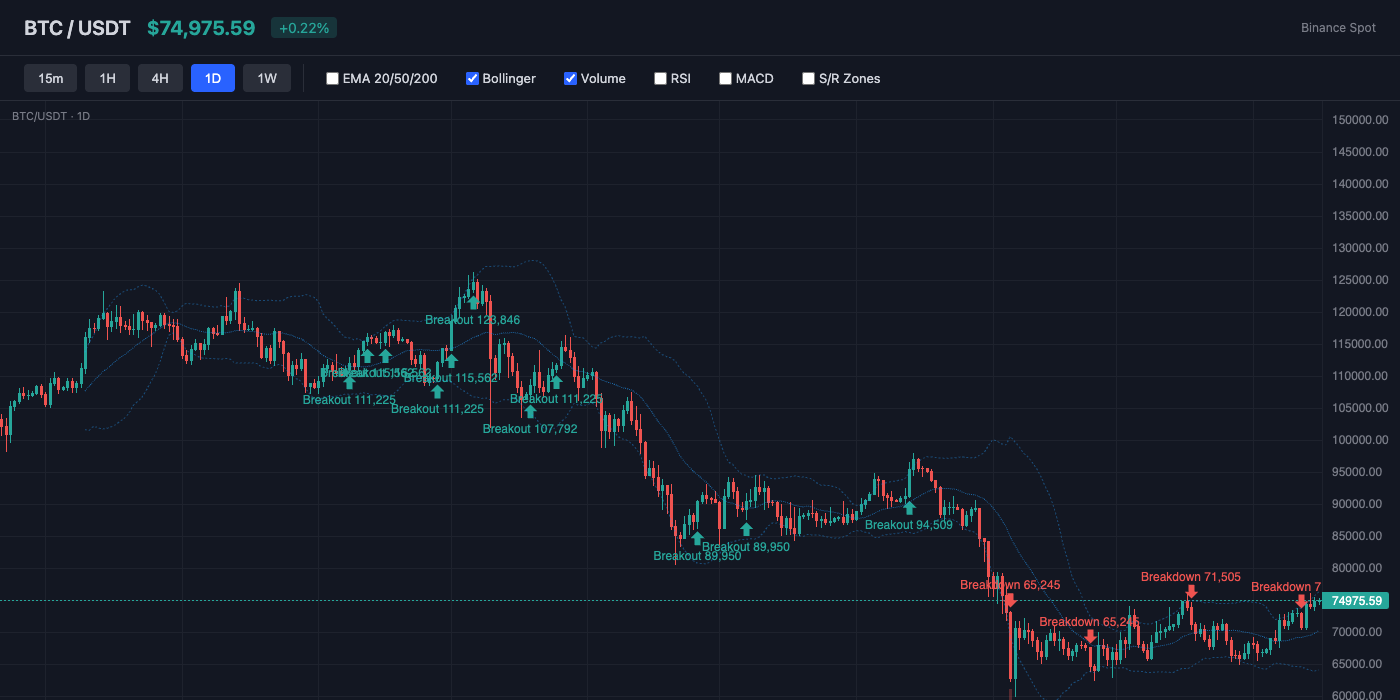Screen dimensions: 1400x700
Task: Click the 74975.59 current price tag
Action: (1356, 600)
